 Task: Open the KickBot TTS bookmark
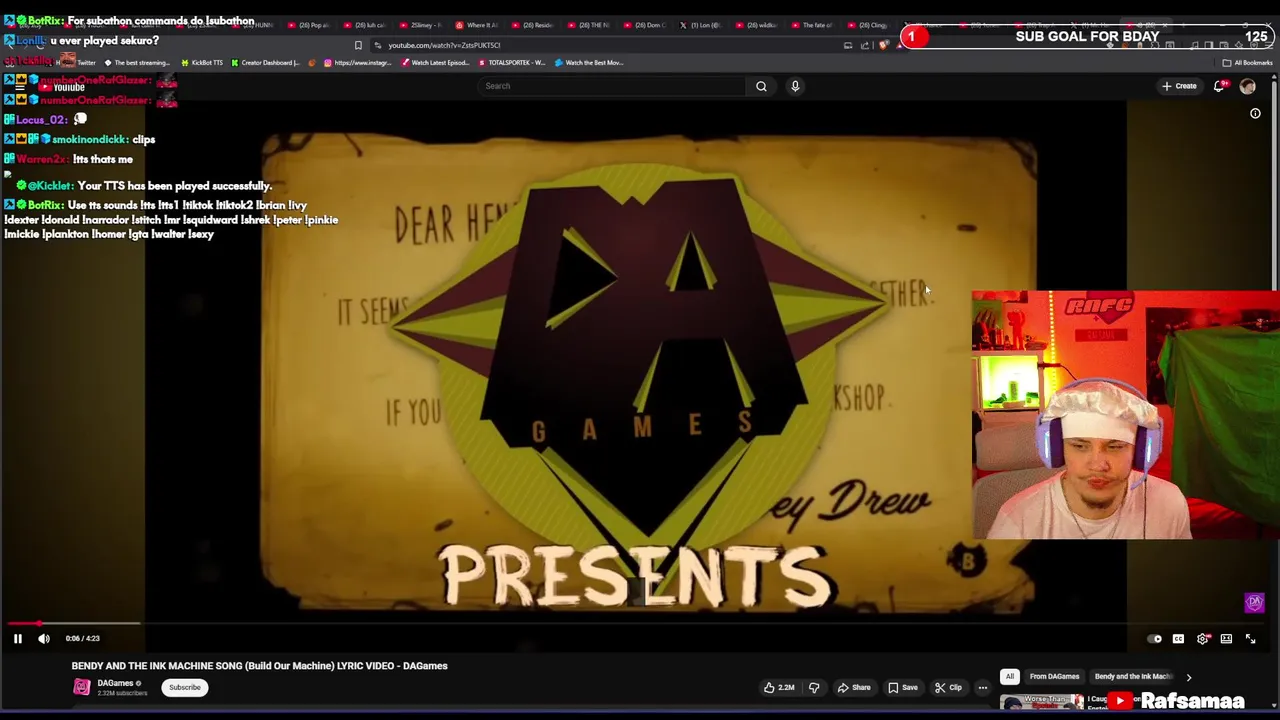point(202,63)
